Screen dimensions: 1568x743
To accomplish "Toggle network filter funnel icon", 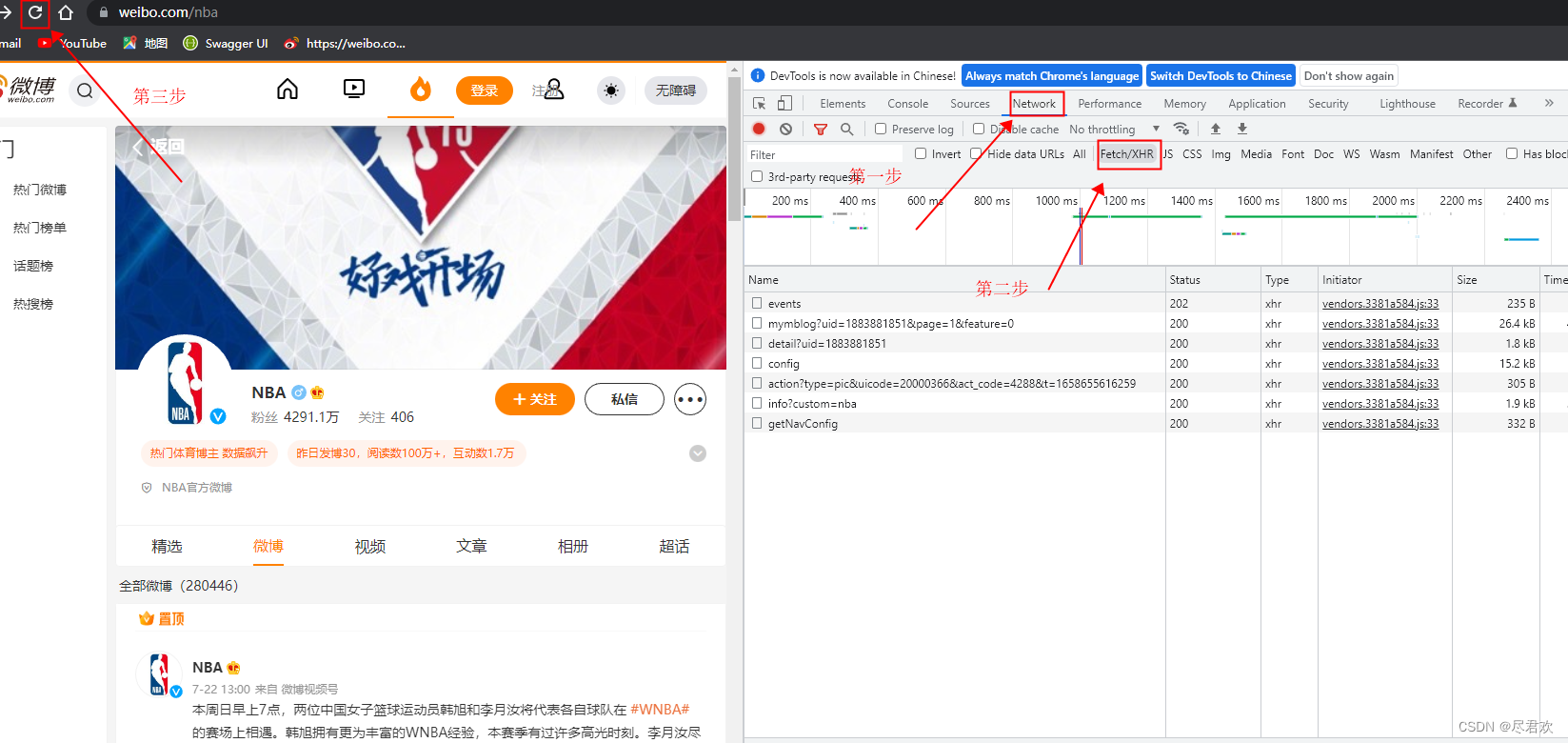I will tap(821, 129).
